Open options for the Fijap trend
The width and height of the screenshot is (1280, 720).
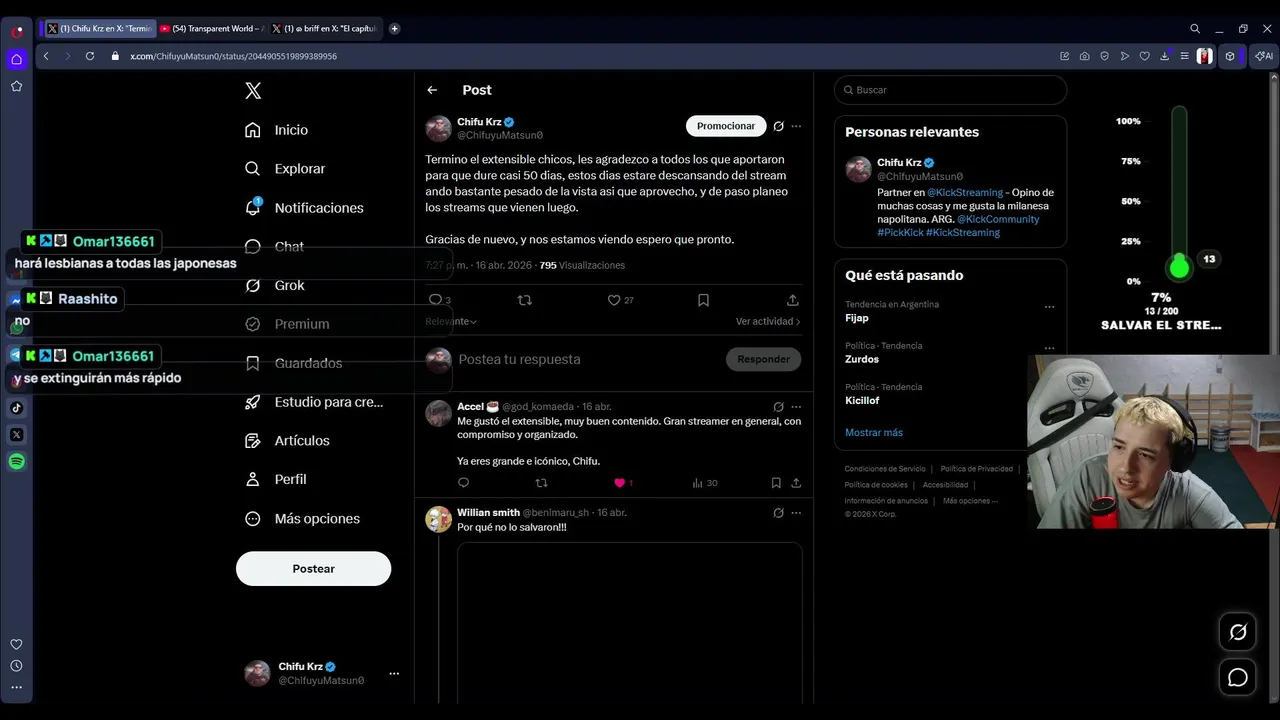click(x=1049, y=307)
